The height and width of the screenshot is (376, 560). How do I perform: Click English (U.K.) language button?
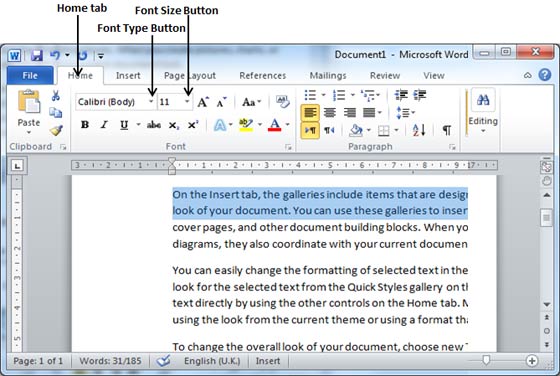212,361
